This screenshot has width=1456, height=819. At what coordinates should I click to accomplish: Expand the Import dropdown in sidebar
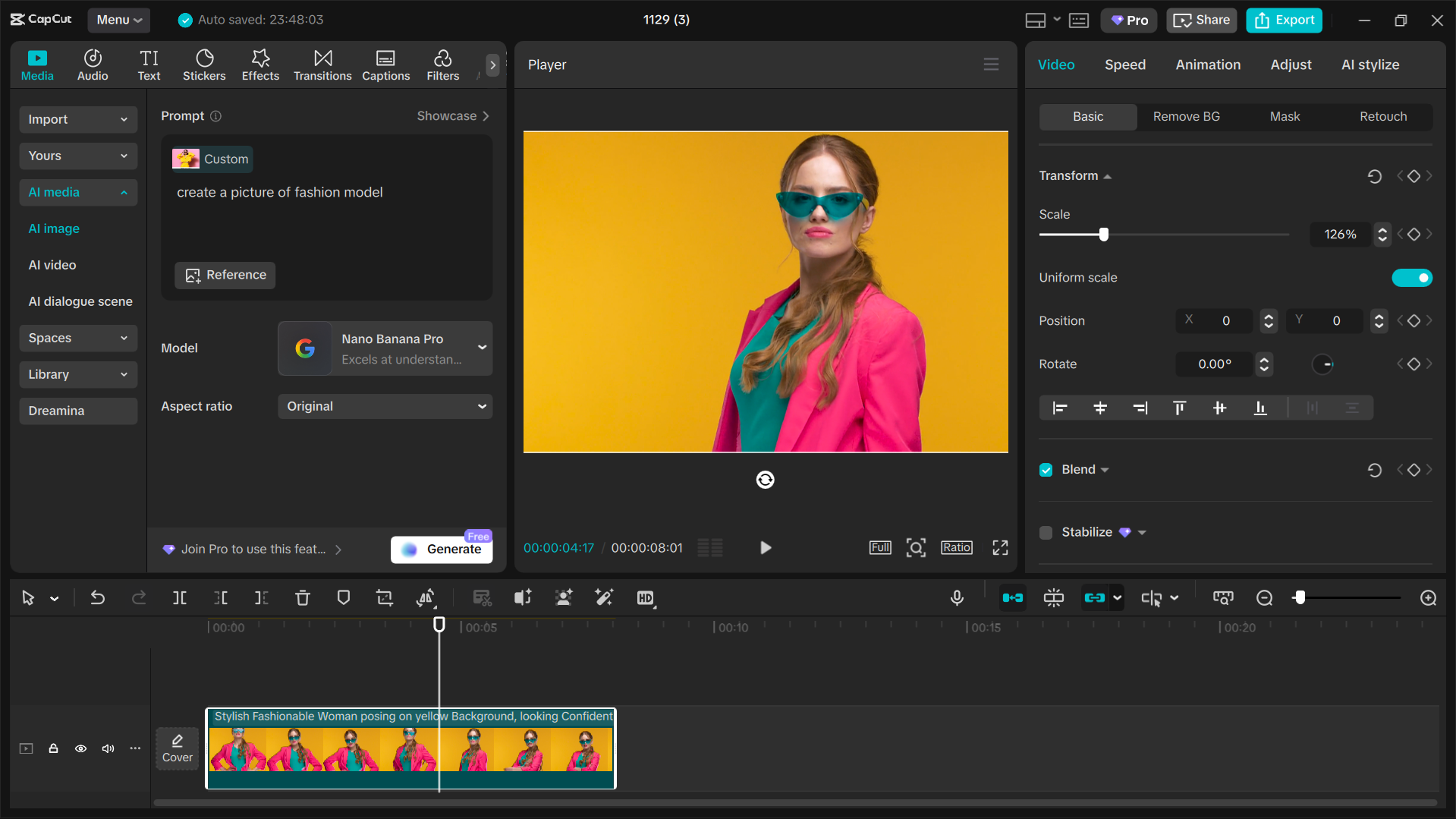click(77, 119)
